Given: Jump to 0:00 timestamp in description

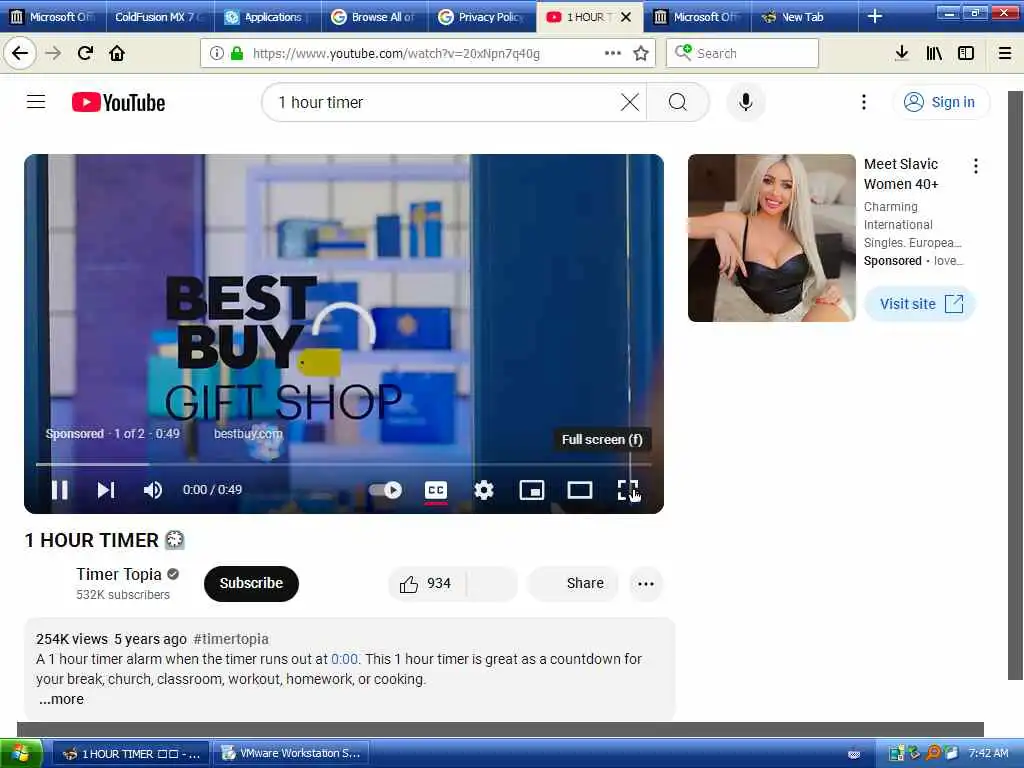Looking at the screenshot, I should tap(344, 659).
